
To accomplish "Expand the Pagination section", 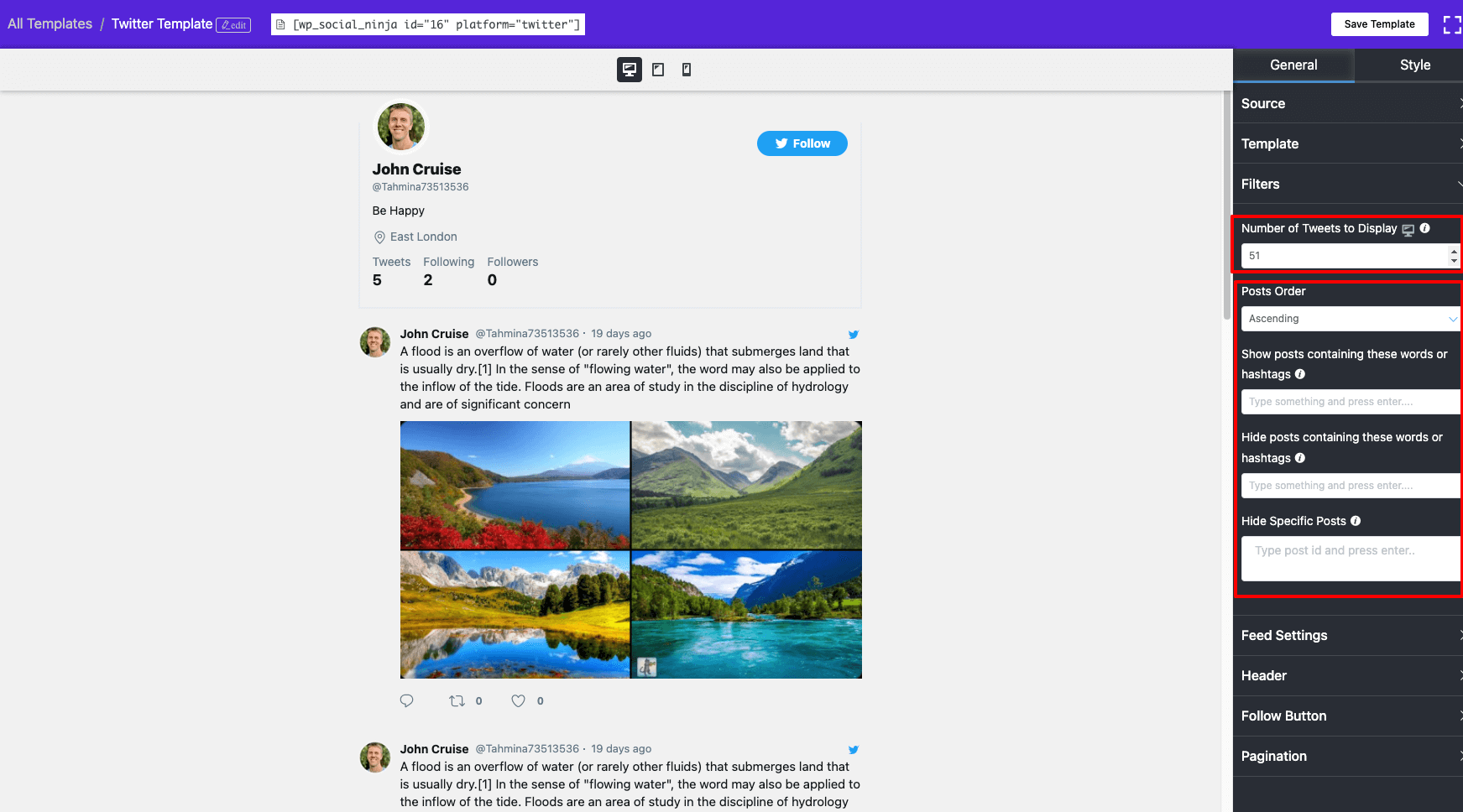I will [1348, 756].
